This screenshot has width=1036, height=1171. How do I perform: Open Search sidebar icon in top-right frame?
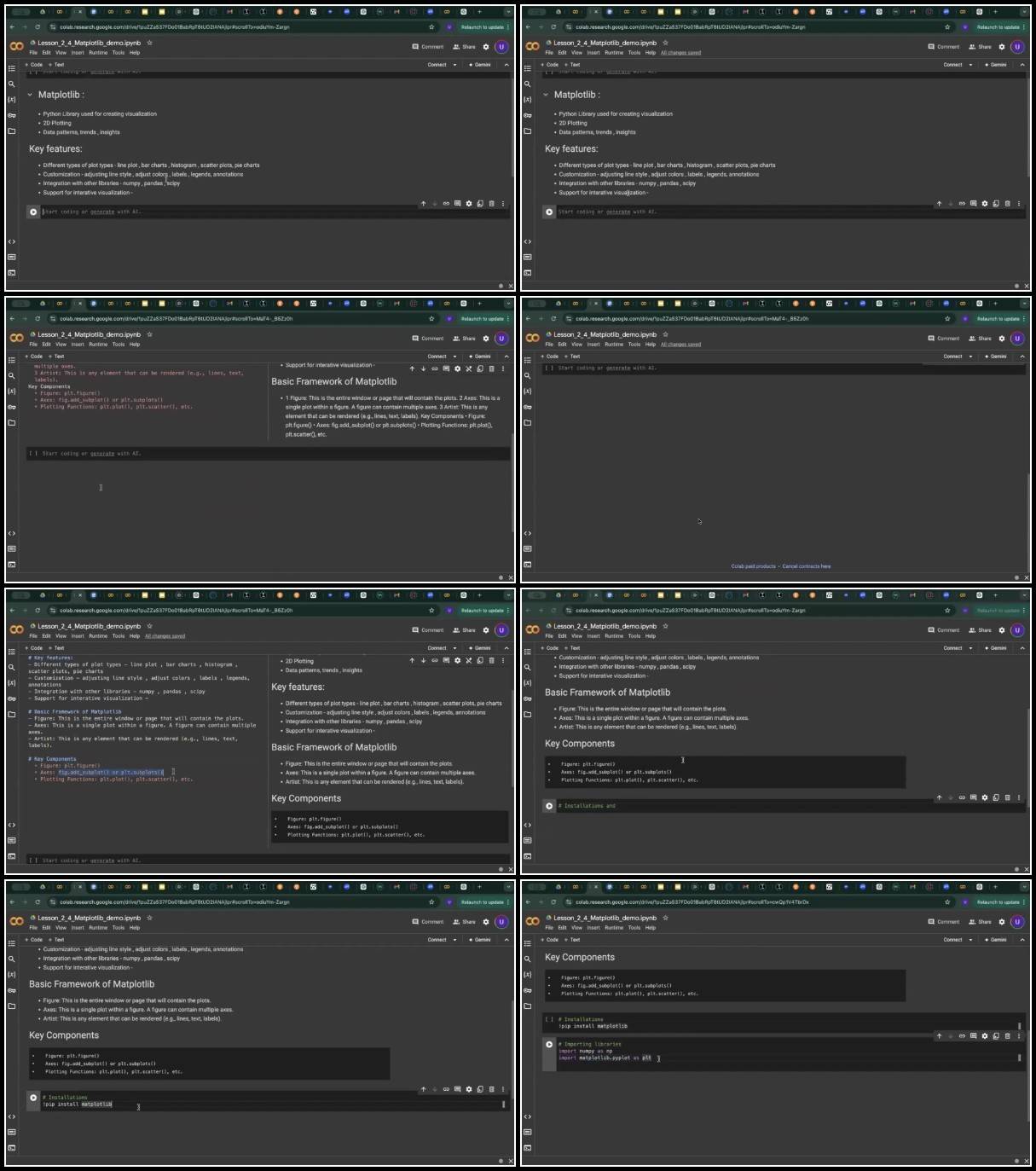tap(528, 84)
